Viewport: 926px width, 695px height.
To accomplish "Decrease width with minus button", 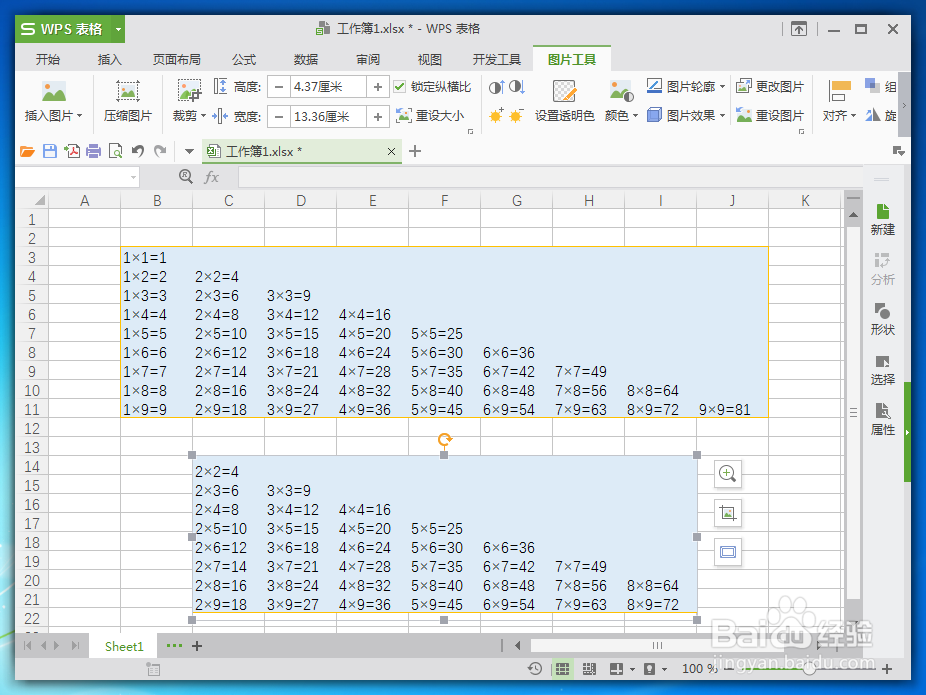I will coord(279,116).
